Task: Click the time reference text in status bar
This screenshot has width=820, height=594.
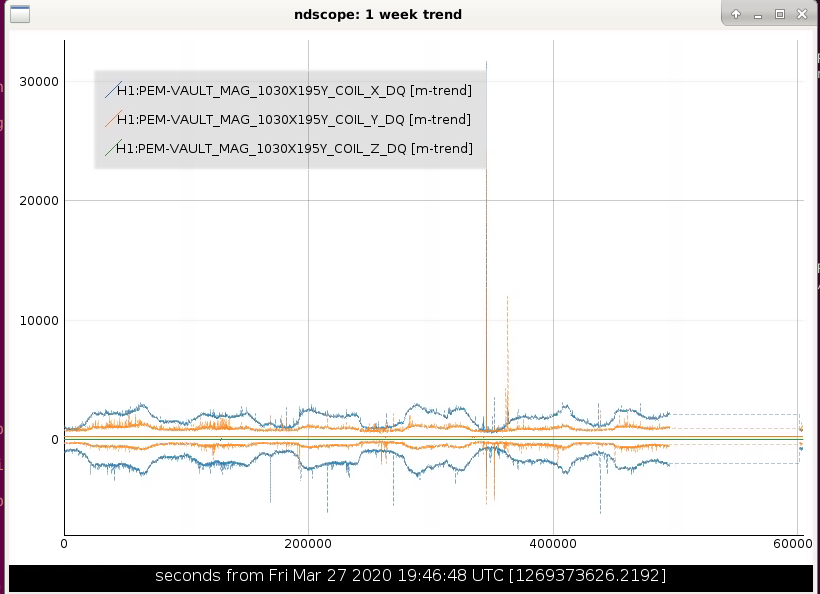Action: tap(411, 576)
